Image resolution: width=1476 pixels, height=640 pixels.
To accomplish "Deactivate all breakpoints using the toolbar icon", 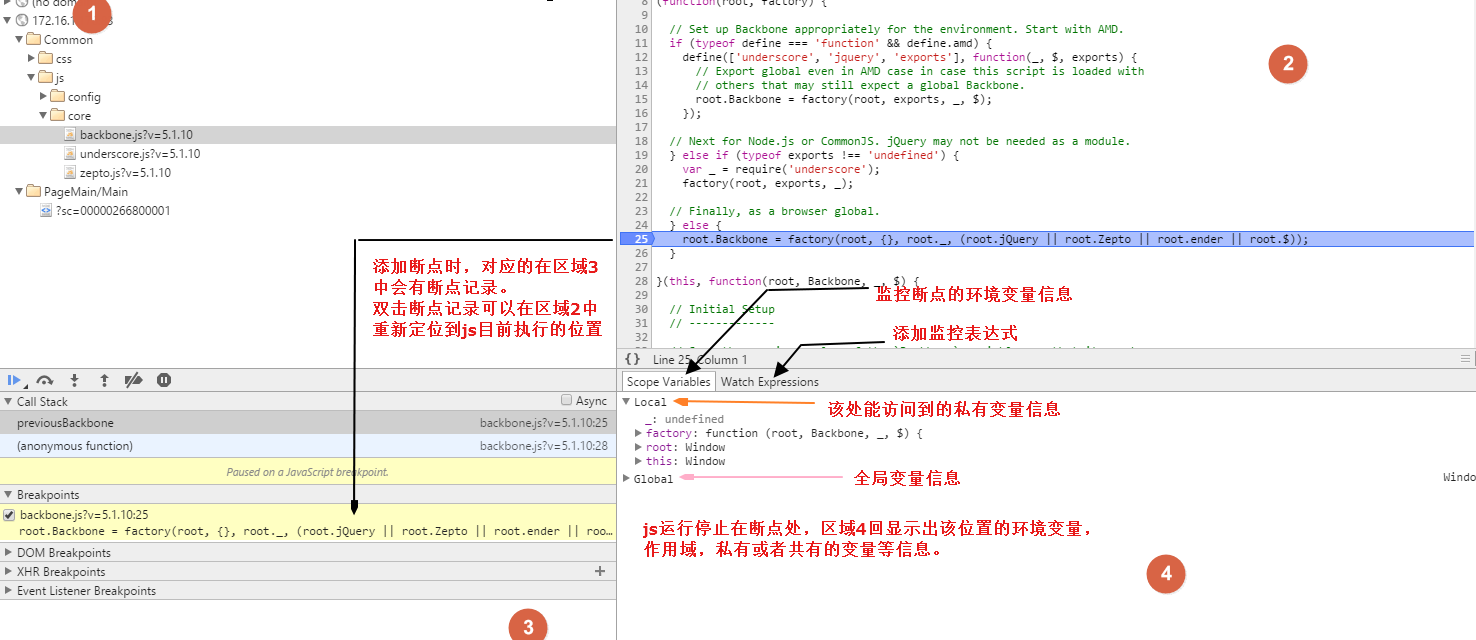I will click(x=133, y=380).
